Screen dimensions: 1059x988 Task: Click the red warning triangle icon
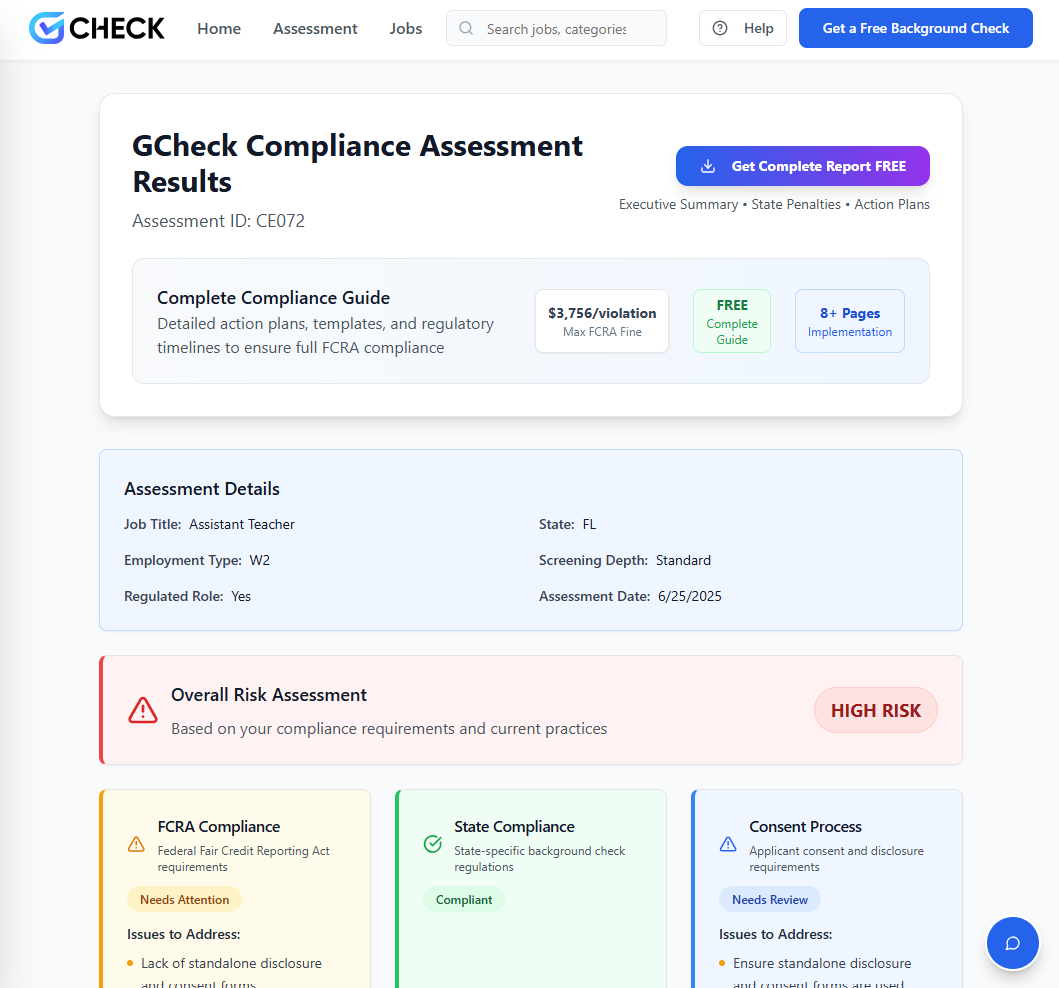tap(143, 710)
